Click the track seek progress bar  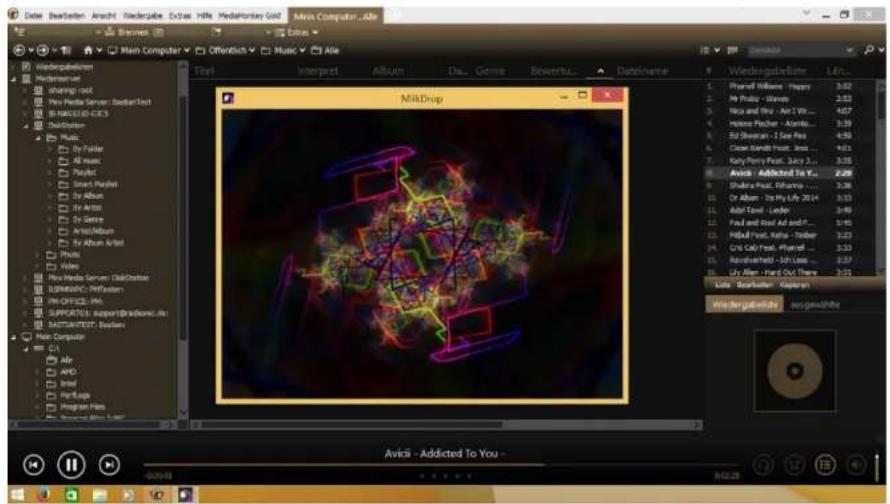(x=443, y=465)
